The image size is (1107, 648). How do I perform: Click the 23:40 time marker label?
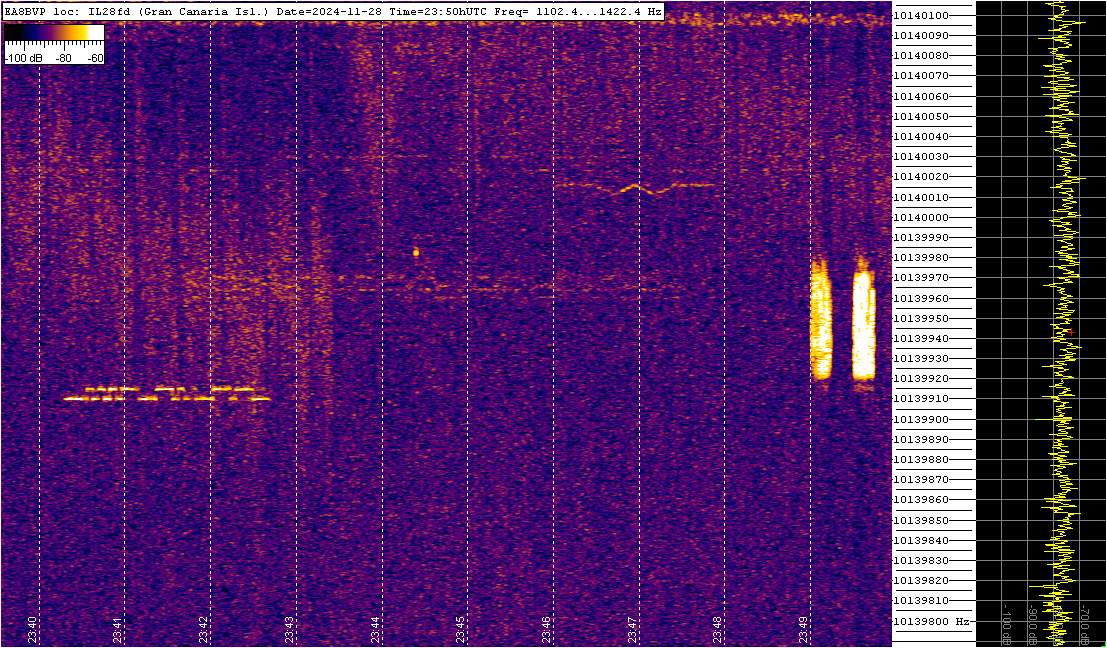[33, 630]
